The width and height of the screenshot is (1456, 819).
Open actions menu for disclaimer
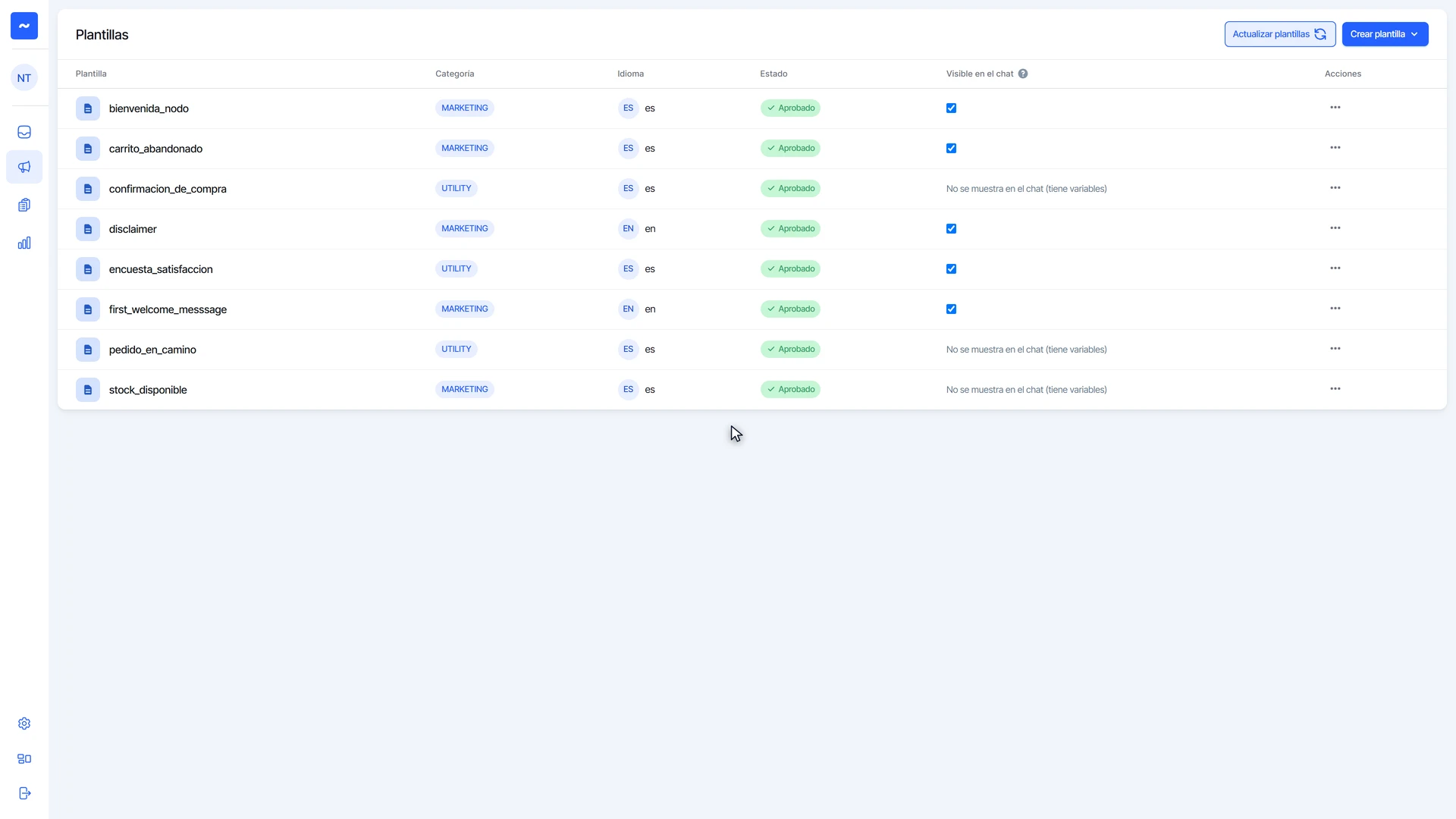point(1335,228)
